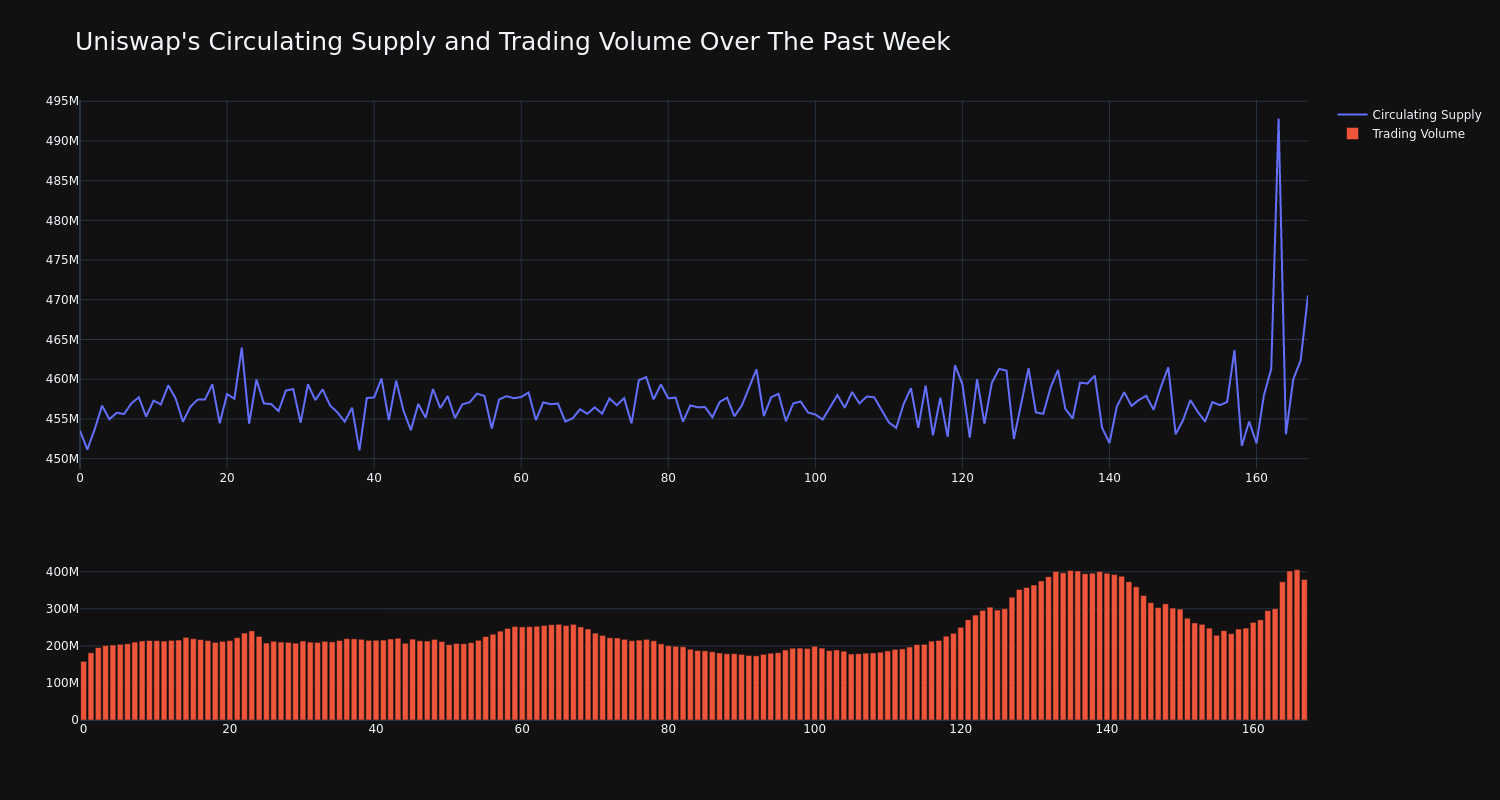Click x-axis tick 80 on supply chart

tap(668, 478)
